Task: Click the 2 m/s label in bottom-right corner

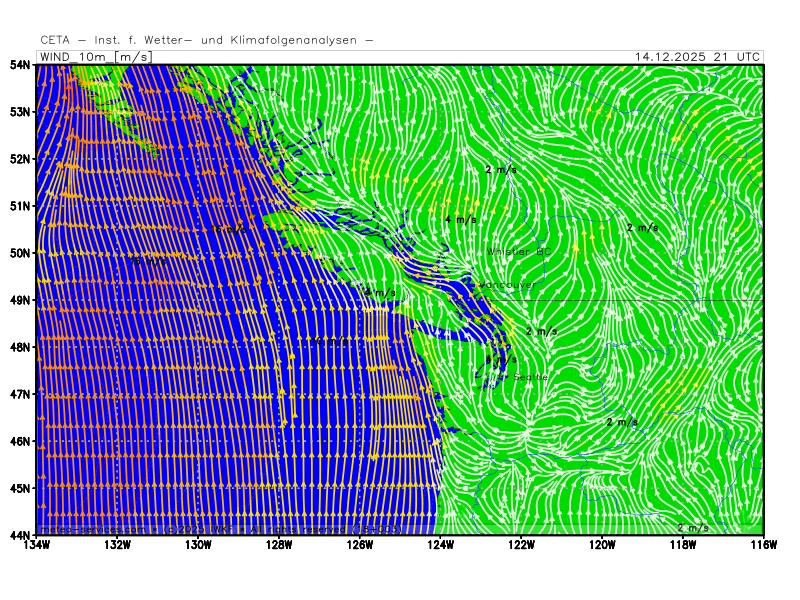Action: click(693, 527)
